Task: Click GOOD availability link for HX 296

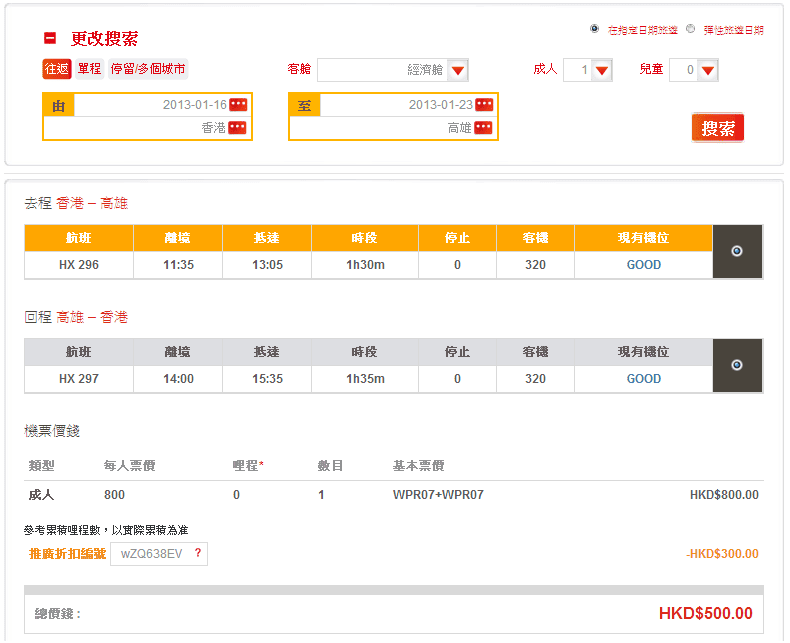Action: 643,265
